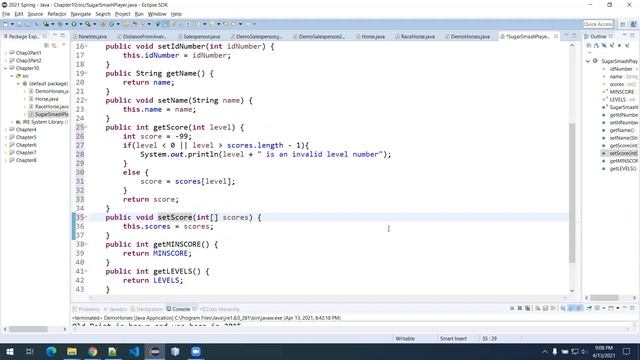The width and height of the screenshot is (640, 360).
Task: Fold the getScore method at line 25
Action: click(86, 127)
